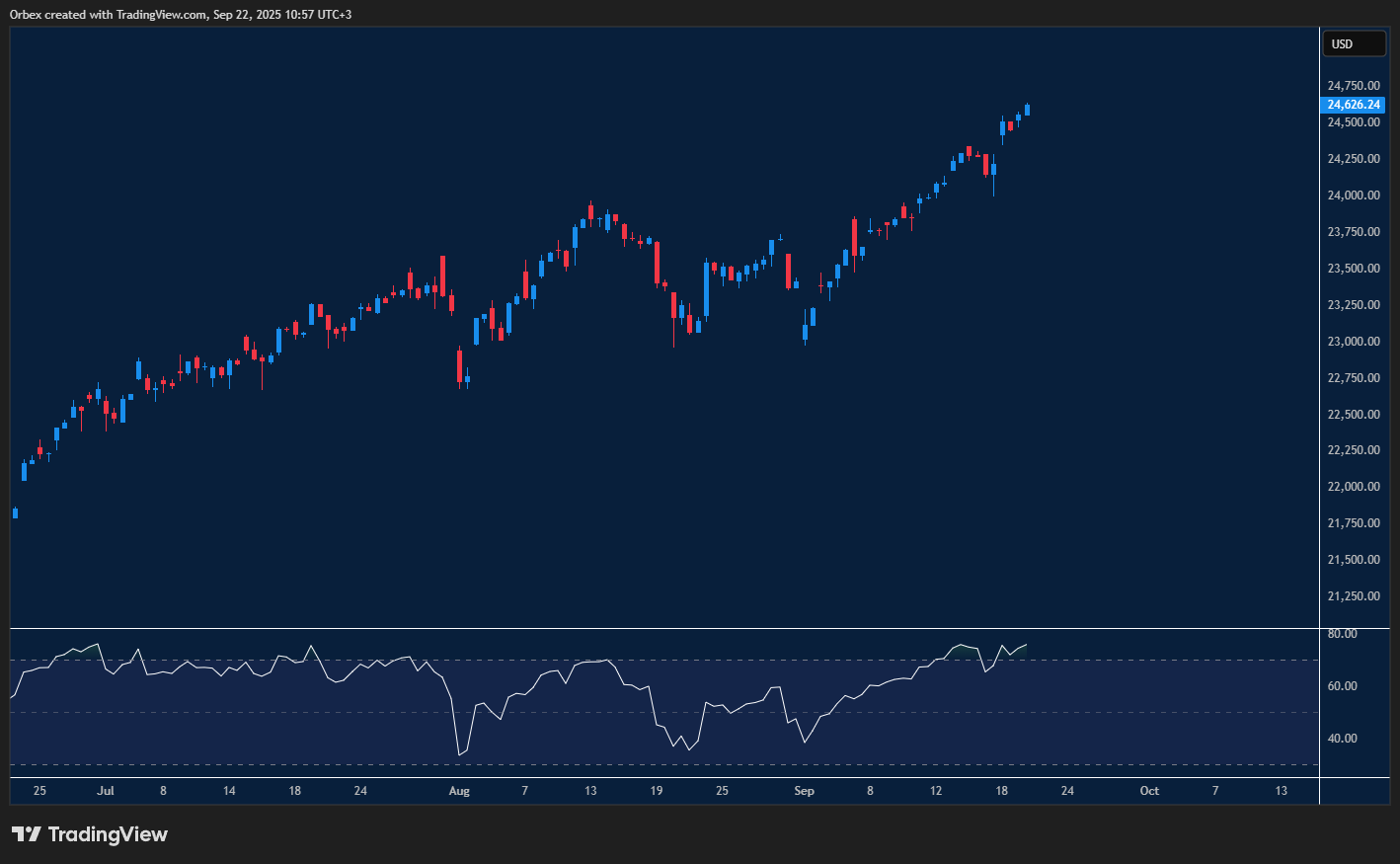This screenshot has width=1400, height=864.
Task: Click the first candle at far left
Action: point(15,512)
